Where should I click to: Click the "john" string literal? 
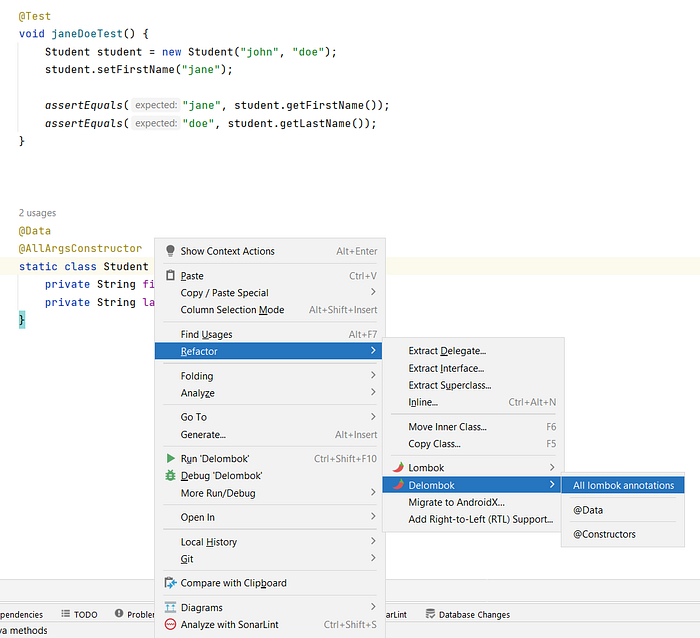click(x=259, y=52)
